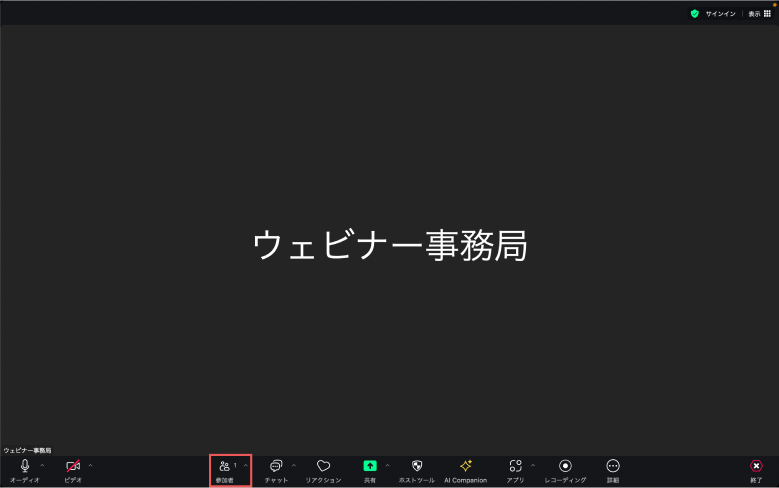The width and height of the screenshot is (779, 488).
Task: Open the 参加者 participants panel
Action: tap(225, 467)
